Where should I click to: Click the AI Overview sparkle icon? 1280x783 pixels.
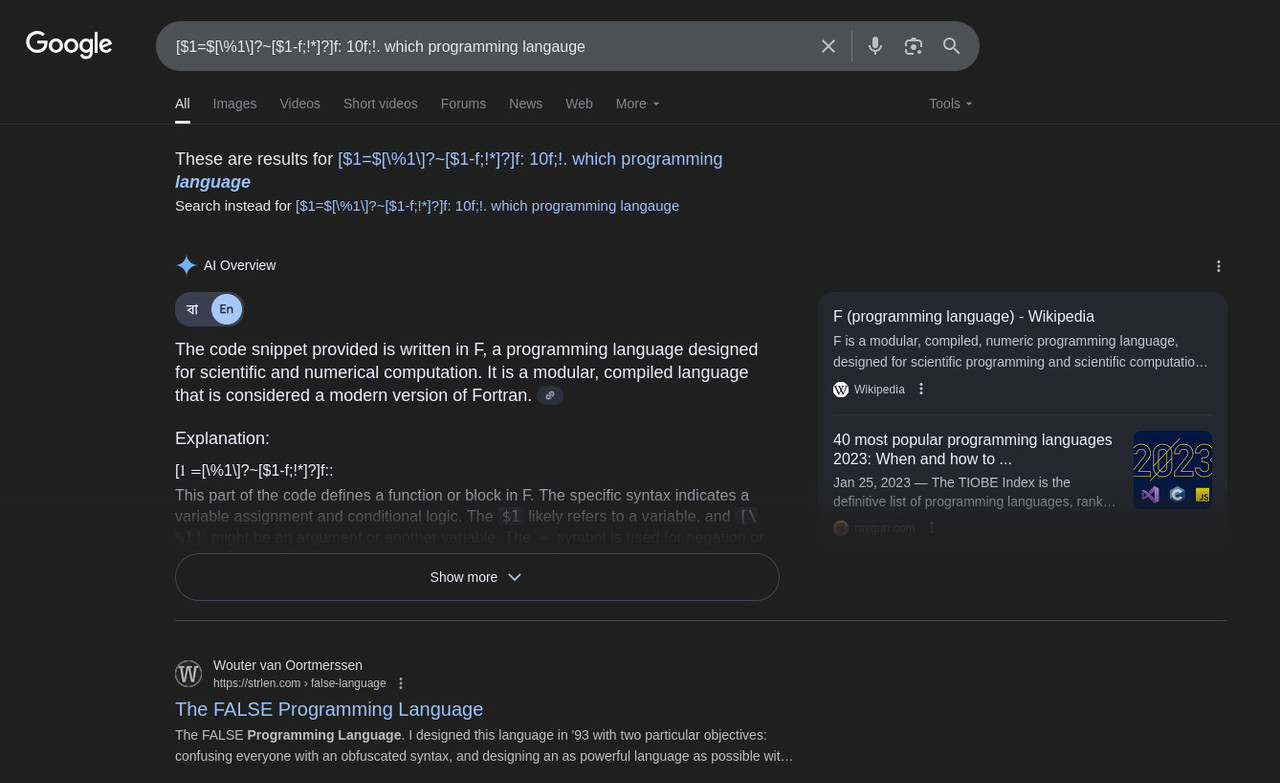[186, 265]
